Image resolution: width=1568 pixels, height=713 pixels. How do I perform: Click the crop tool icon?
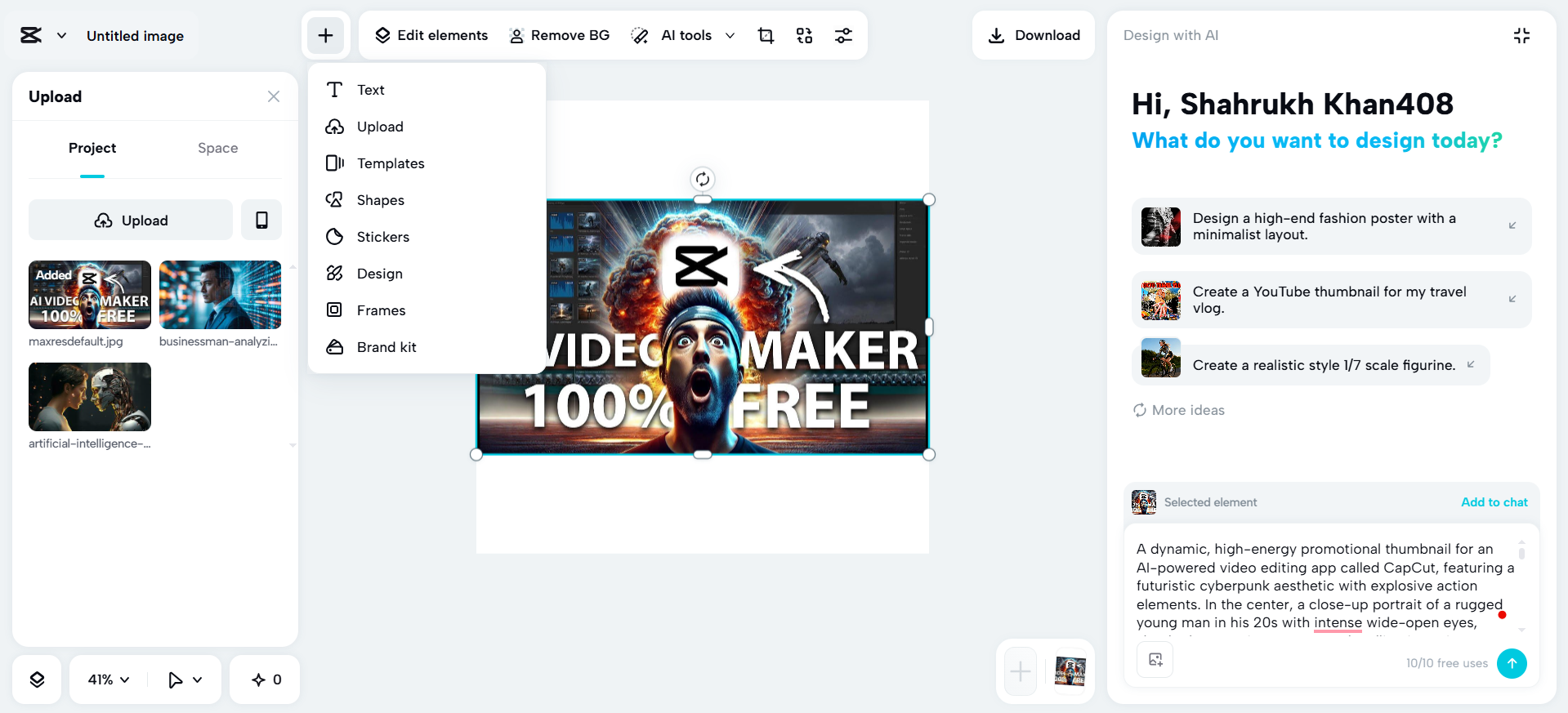click(x=766, y=35)
